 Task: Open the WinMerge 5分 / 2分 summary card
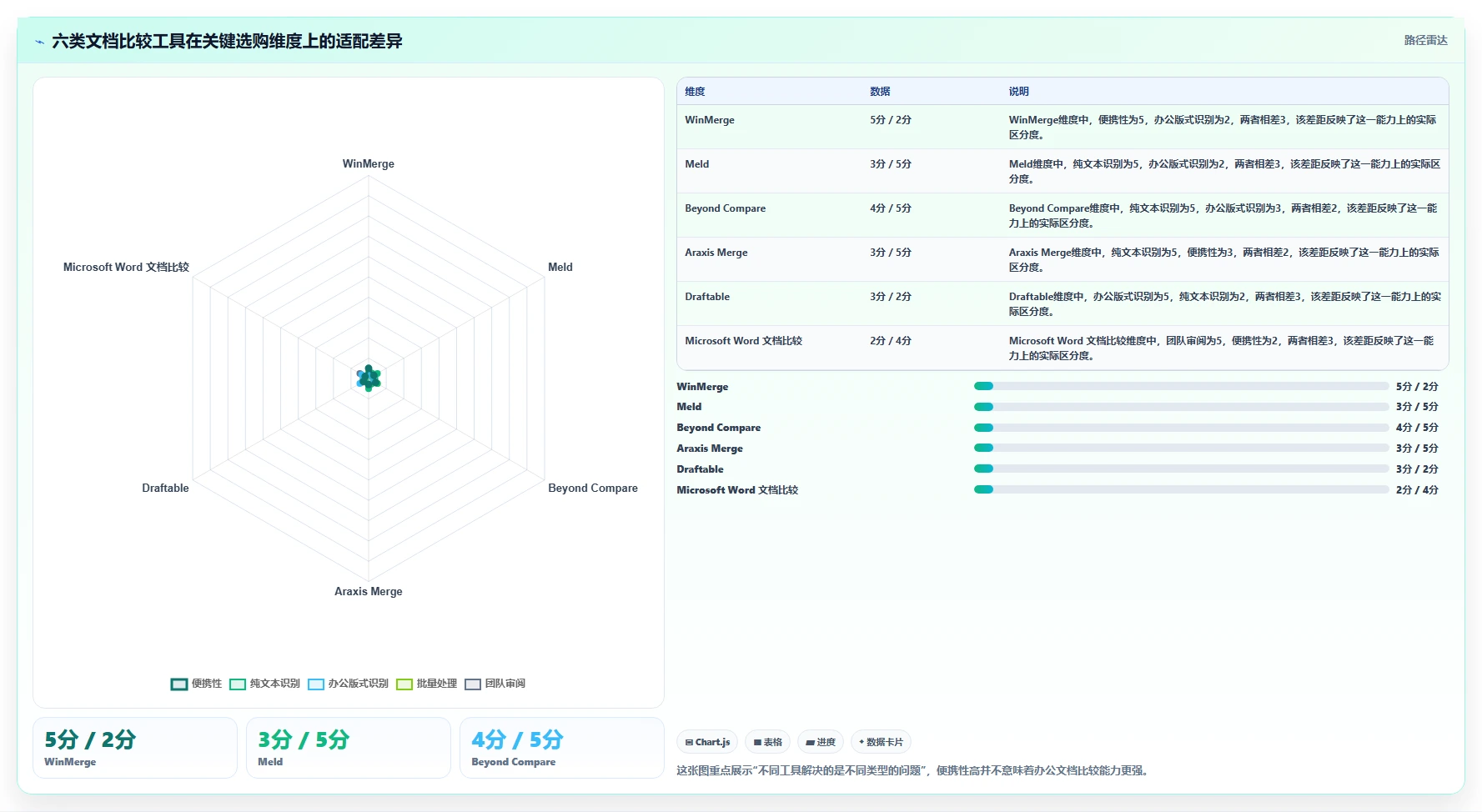tap(135, 748)
